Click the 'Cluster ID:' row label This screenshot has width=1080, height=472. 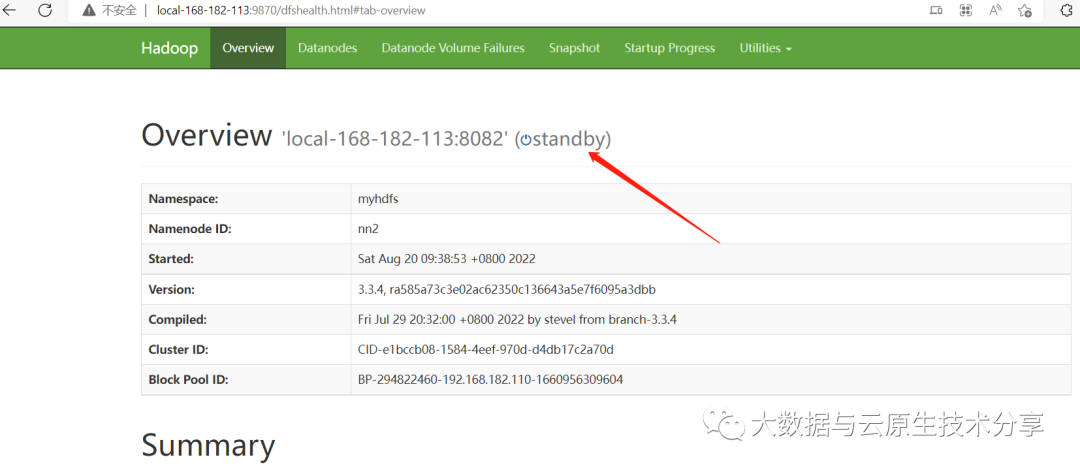178,350
